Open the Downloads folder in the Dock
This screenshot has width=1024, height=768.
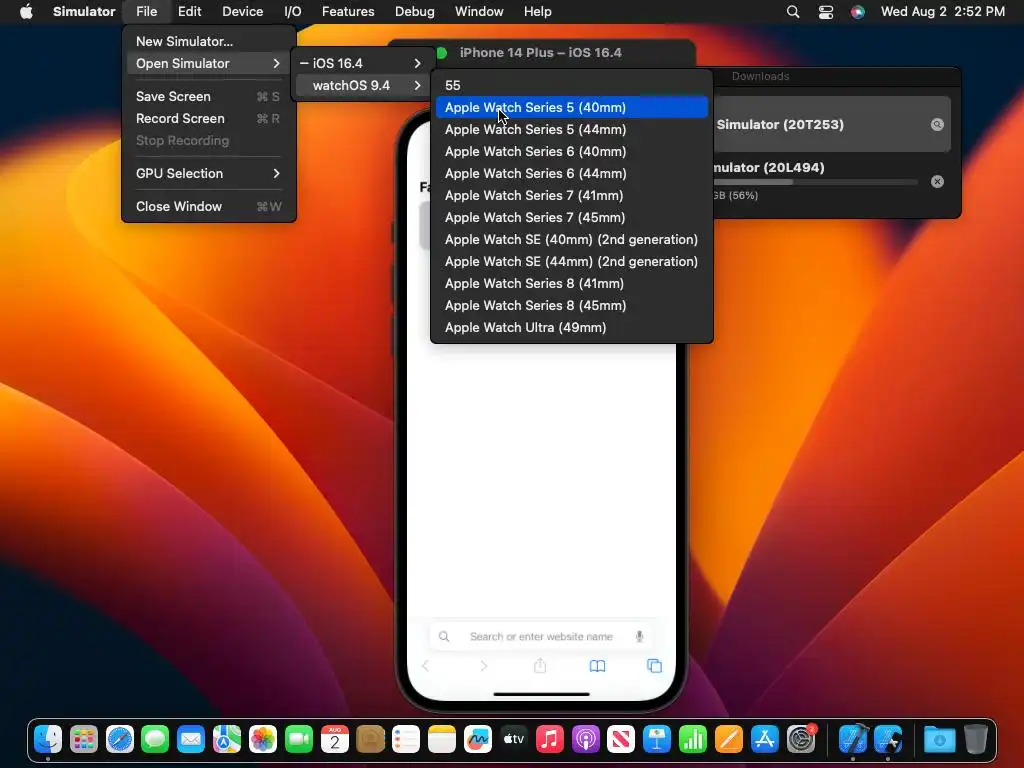pyautogui.click(x=940, y=740)
